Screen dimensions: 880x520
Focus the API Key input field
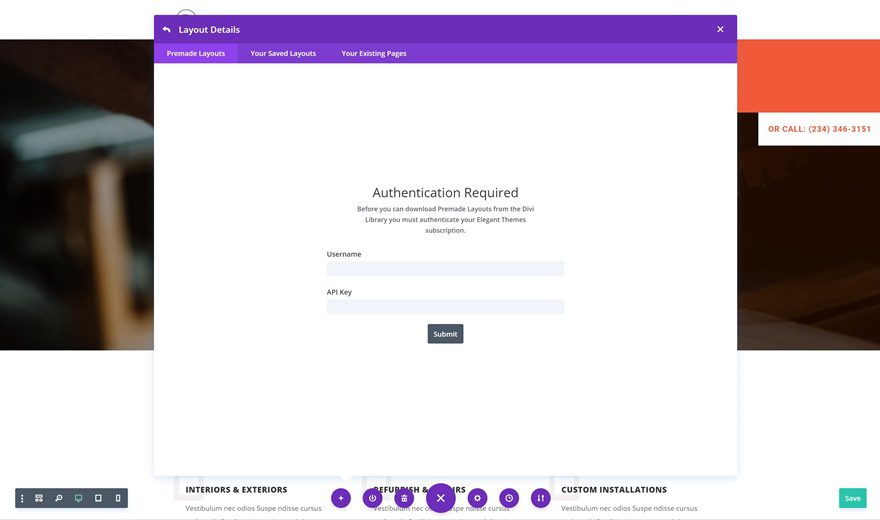point(445,306)
